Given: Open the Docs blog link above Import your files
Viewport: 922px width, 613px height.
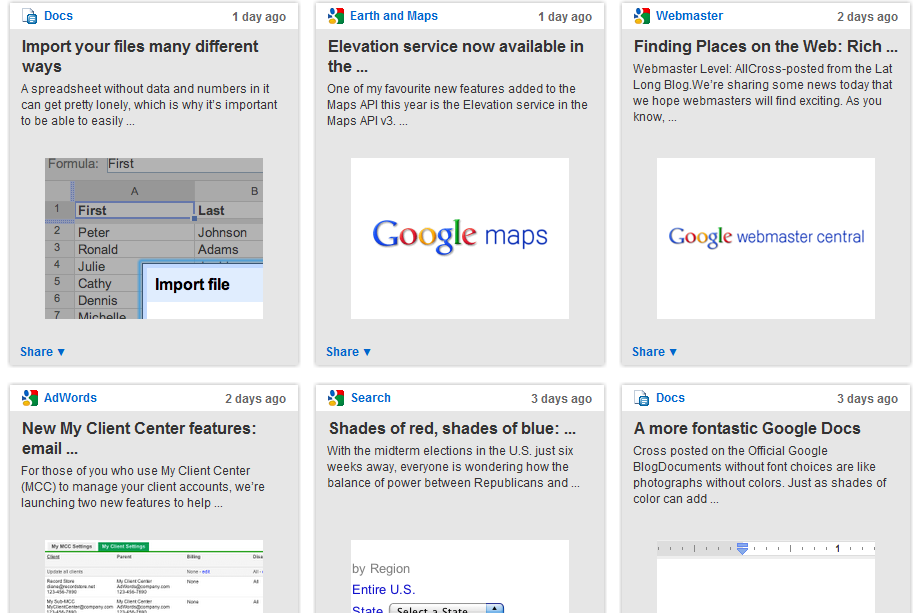Looking at the screenshot, I should 58,16.
